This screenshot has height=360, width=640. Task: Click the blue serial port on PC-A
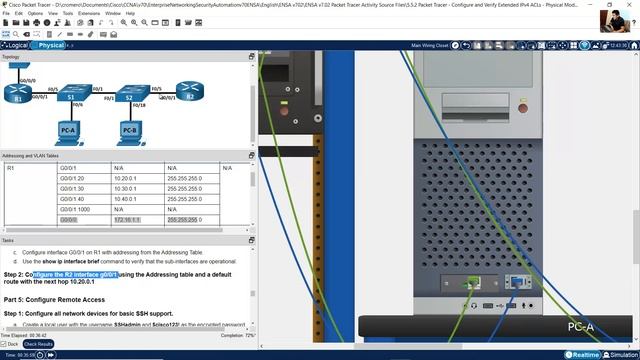(518, 282)
